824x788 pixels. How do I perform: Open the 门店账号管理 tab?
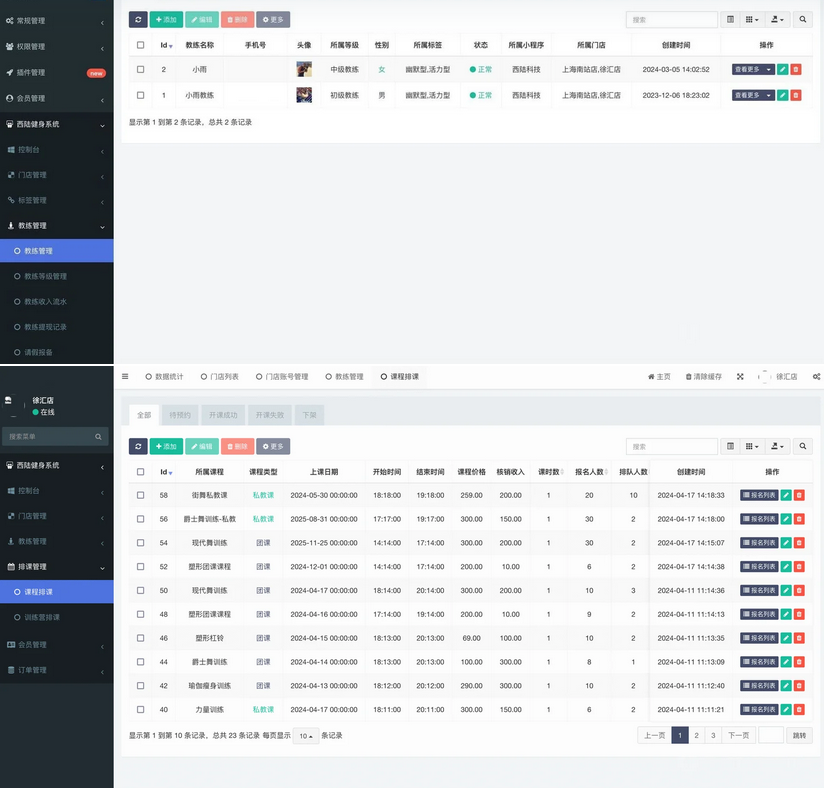282,377
